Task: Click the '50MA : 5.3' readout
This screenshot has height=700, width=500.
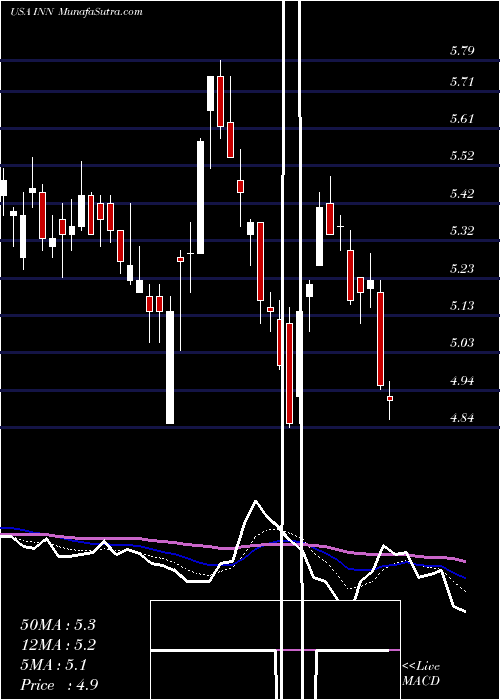Action: coord(58,625)
